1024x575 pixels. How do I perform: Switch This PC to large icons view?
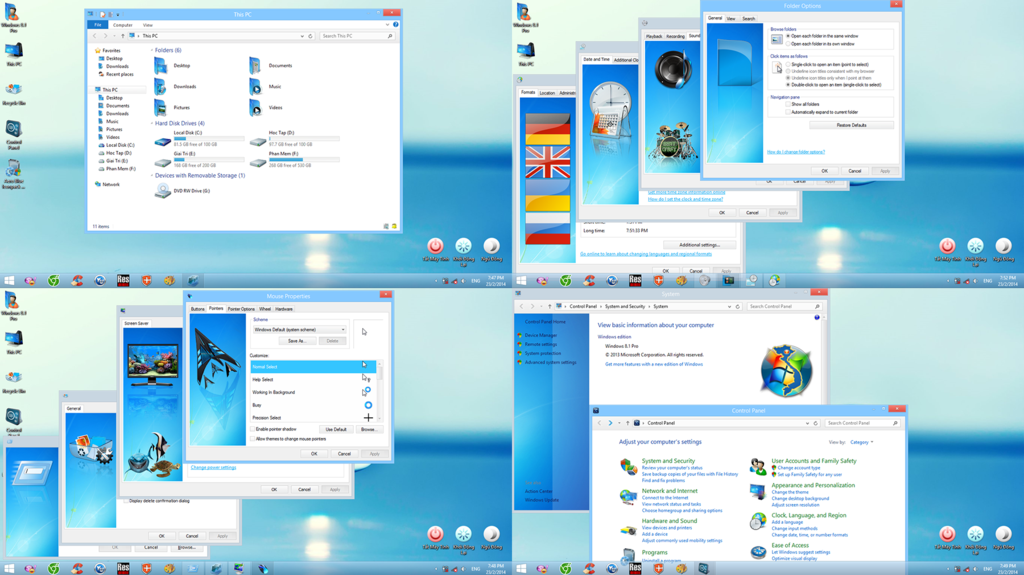tap(394, 226)
